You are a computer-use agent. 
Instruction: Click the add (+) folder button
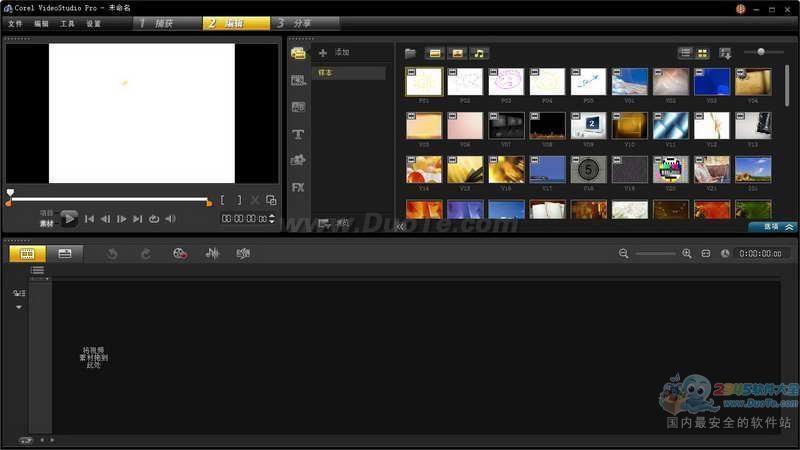point(322,53)
